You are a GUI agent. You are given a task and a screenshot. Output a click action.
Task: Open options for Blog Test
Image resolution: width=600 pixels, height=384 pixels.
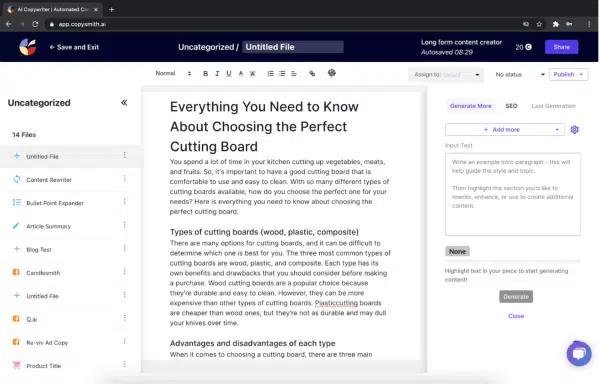[x=125, y=249]
